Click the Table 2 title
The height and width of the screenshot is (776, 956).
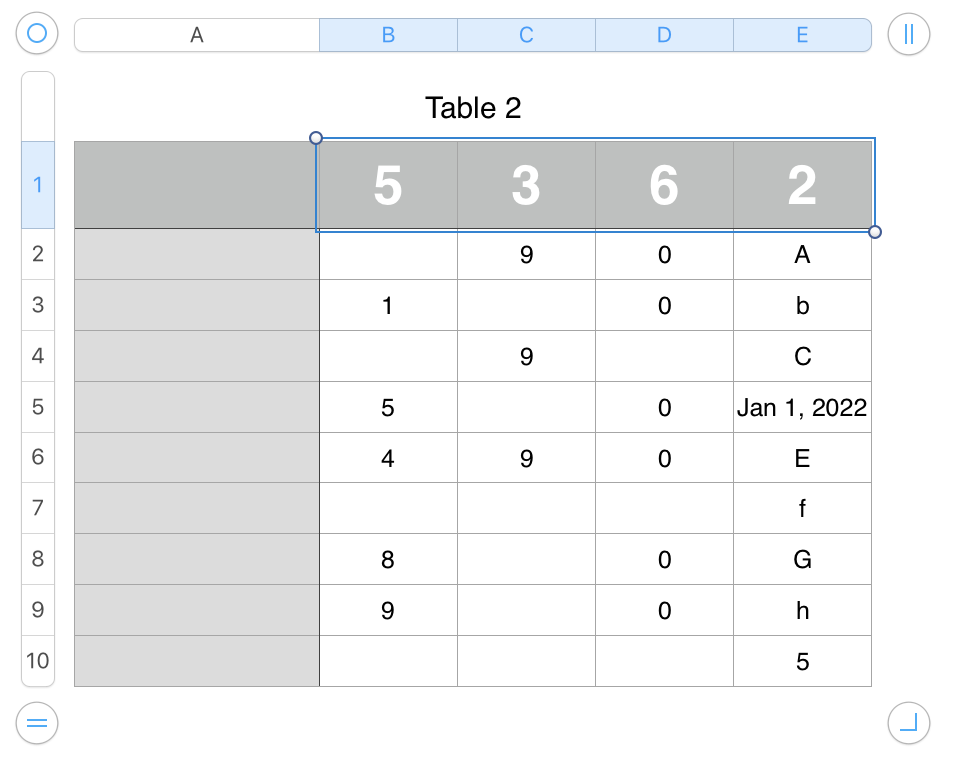[x=473, y=108]
